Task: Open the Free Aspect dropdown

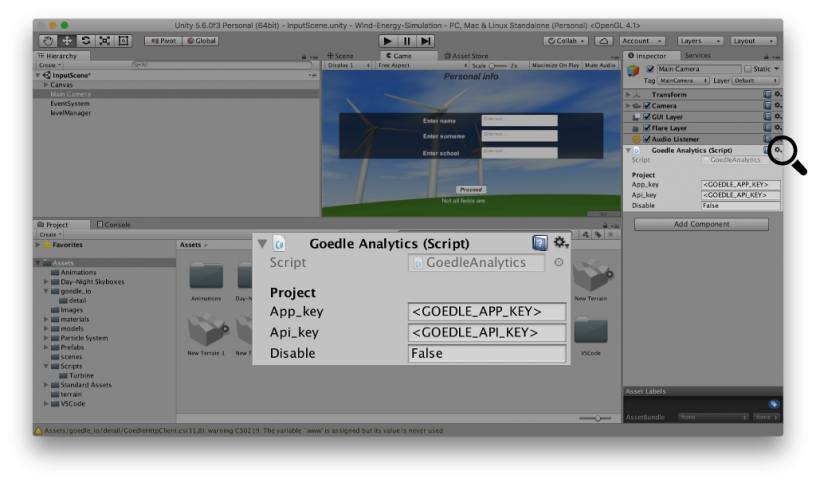Action: pyautogui.click(x=422, y=65)
